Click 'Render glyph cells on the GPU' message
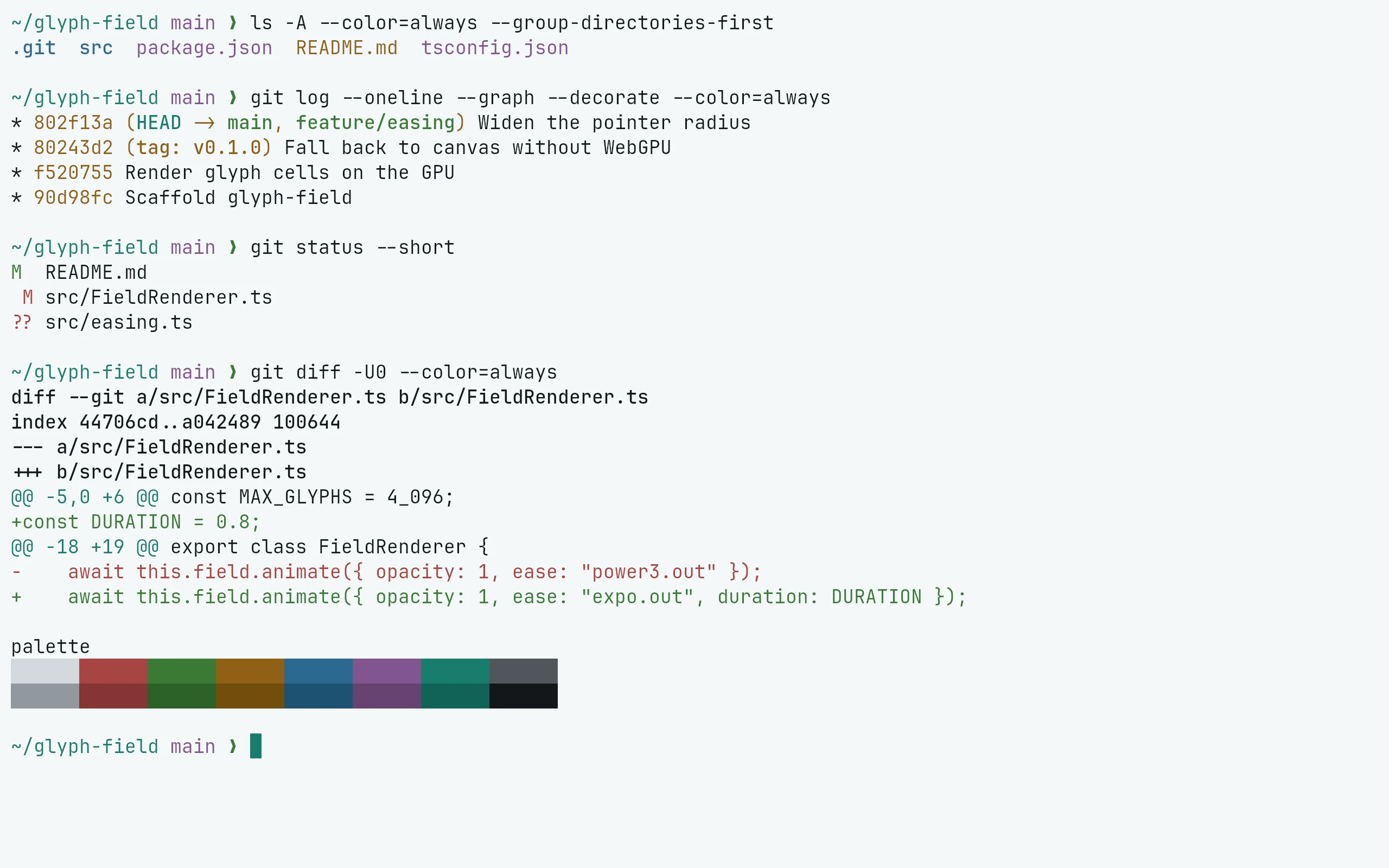This screenshot has height=868, width=1389. (290, 173)
